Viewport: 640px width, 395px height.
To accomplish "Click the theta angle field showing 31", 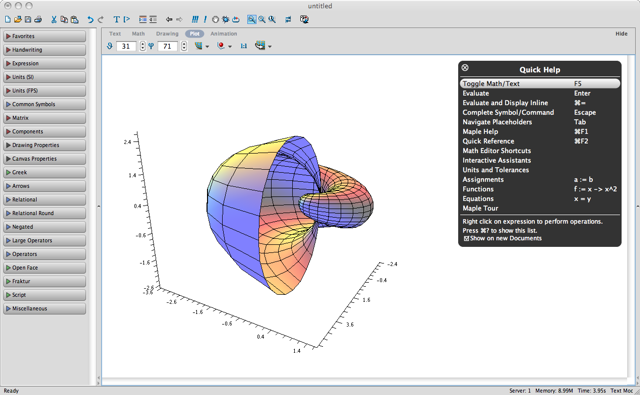I will click(x=126, y=46).
